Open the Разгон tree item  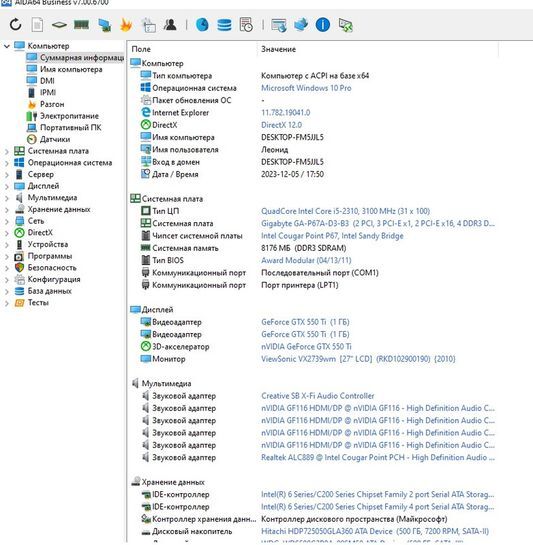click(52, 104)
